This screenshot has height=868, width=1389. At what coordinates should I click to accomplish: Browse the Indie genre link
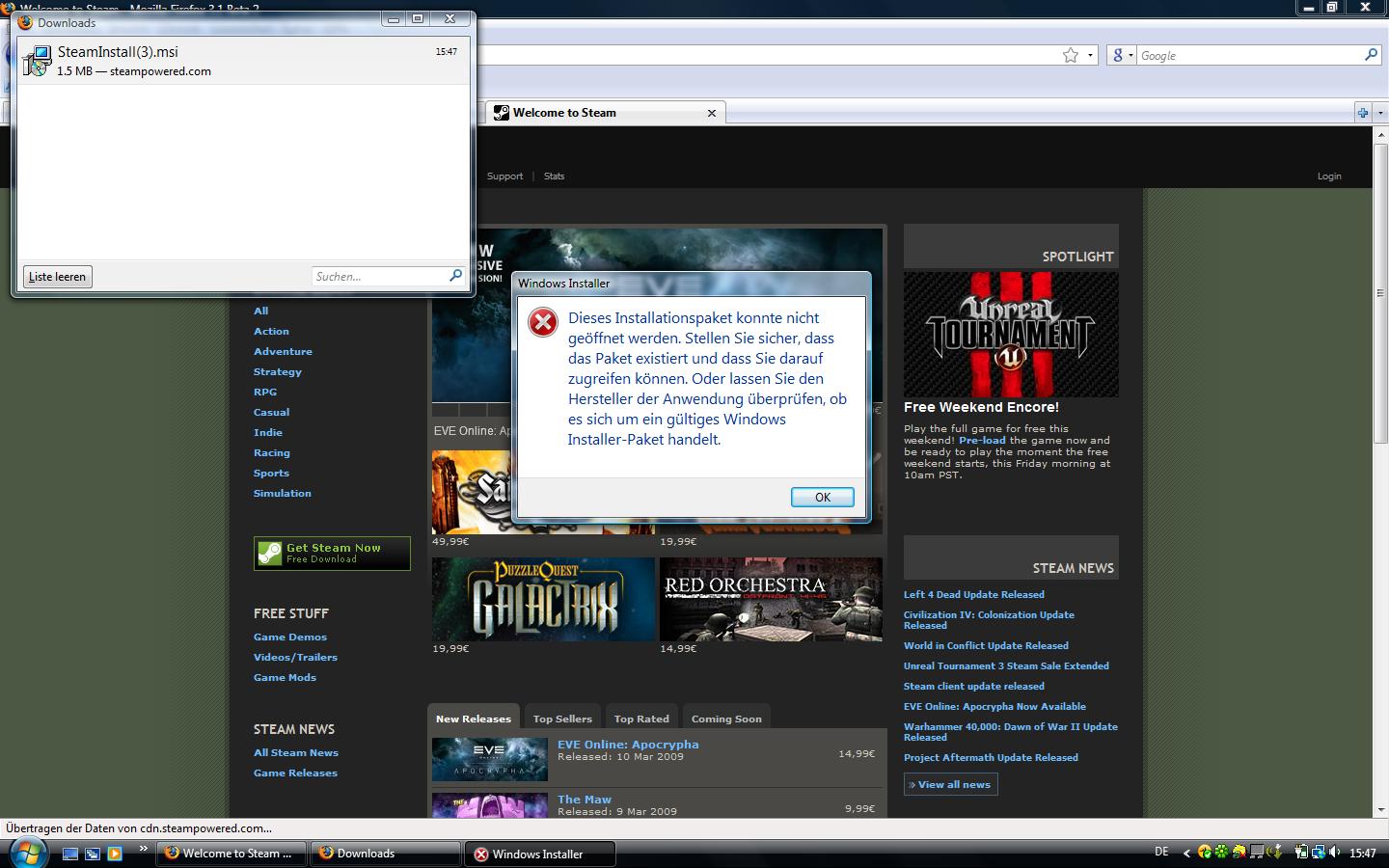pyautogui.click(x=268, y=432)
